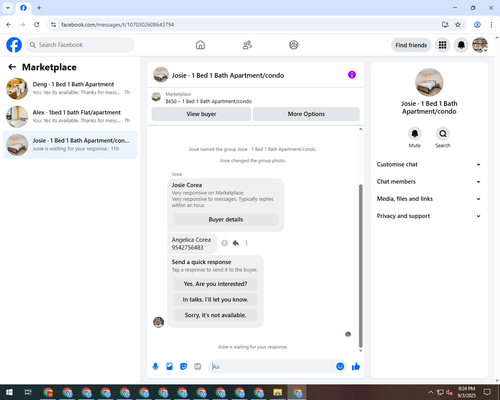Focus the Search Facebook field
The height and width of the screenshot is (400, 500).
tap(80, 45)
